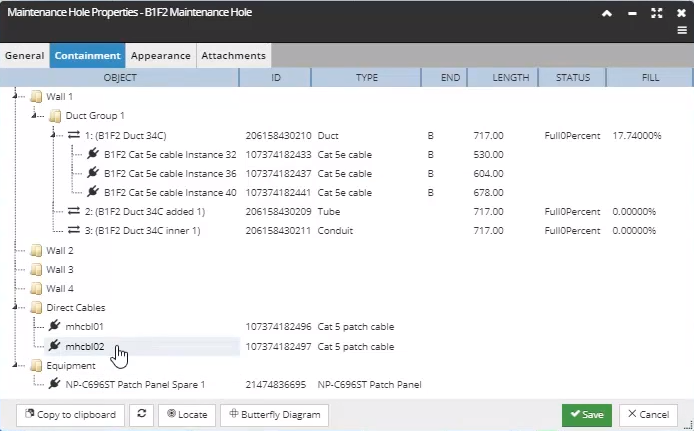Click the 17.74000% fill value

point(636,135)
